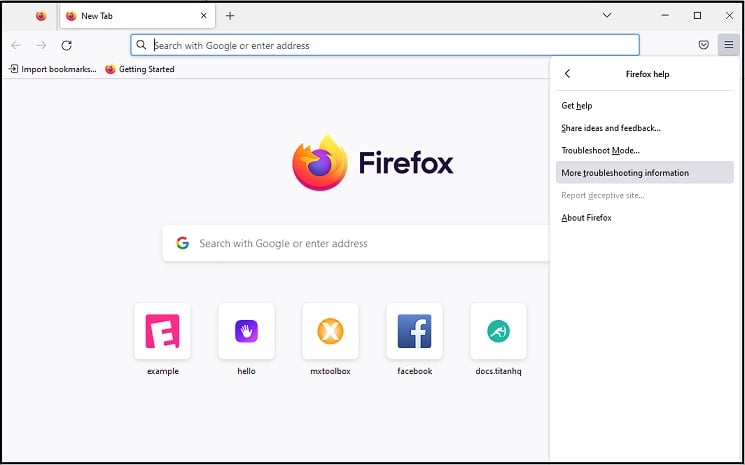Open About Firefox
The image size is (745, 465).
pos(644,218)
